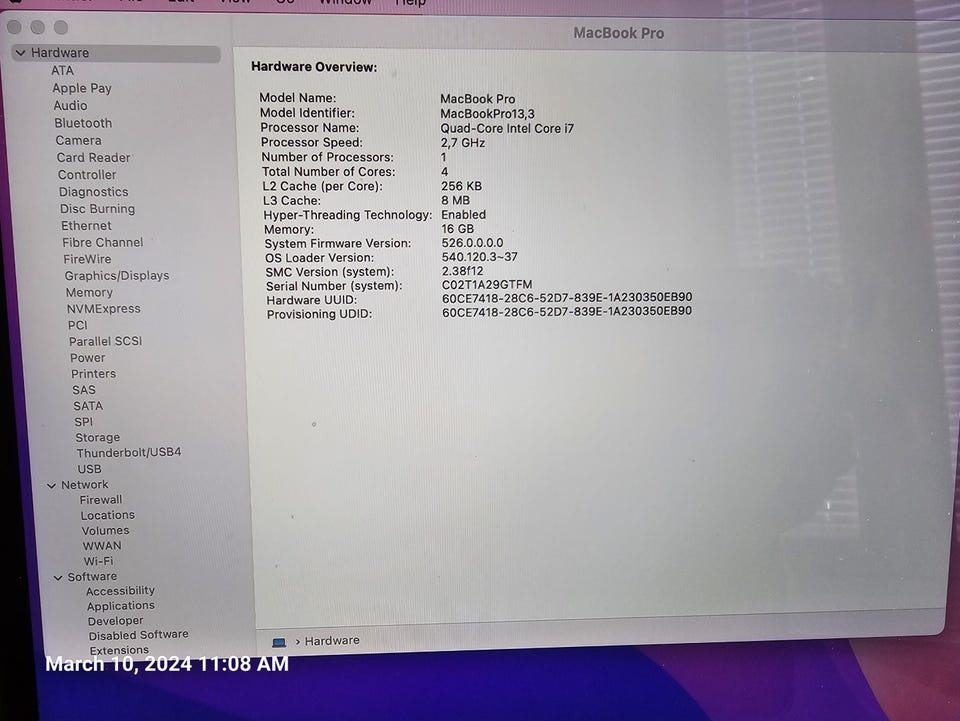The image size is (960, 721).
Task: Click the computer icon in path bar
Action: [x=279, y=642]
